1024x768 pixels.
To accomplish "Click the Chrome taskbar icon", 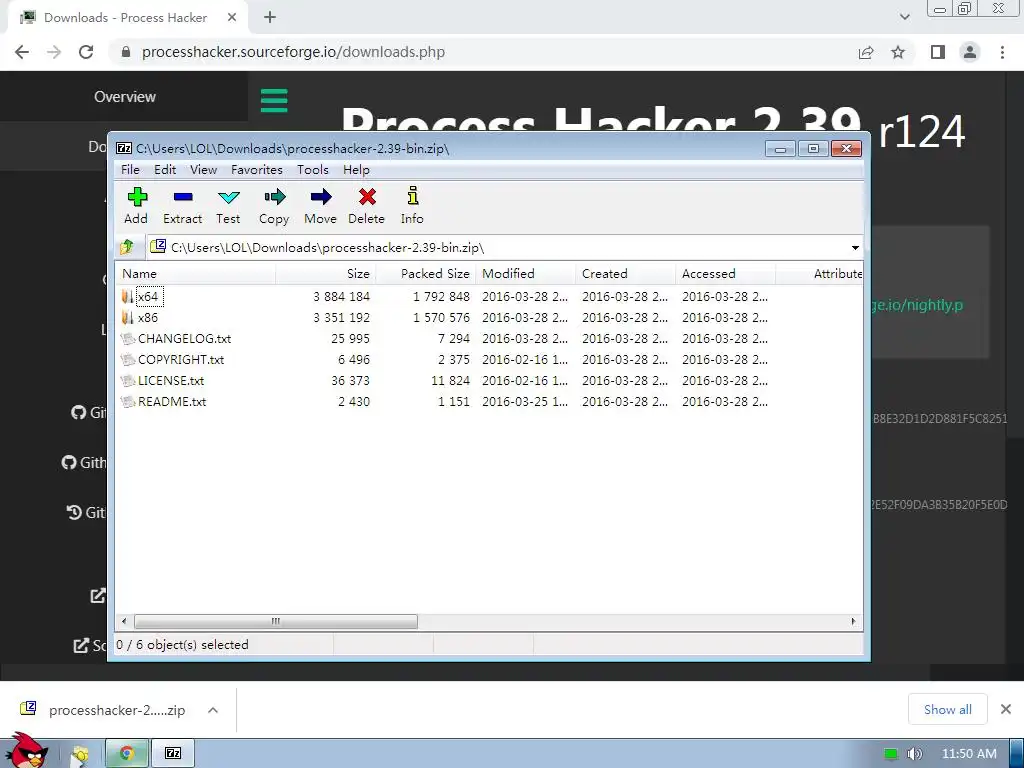I will click(127, 753).
